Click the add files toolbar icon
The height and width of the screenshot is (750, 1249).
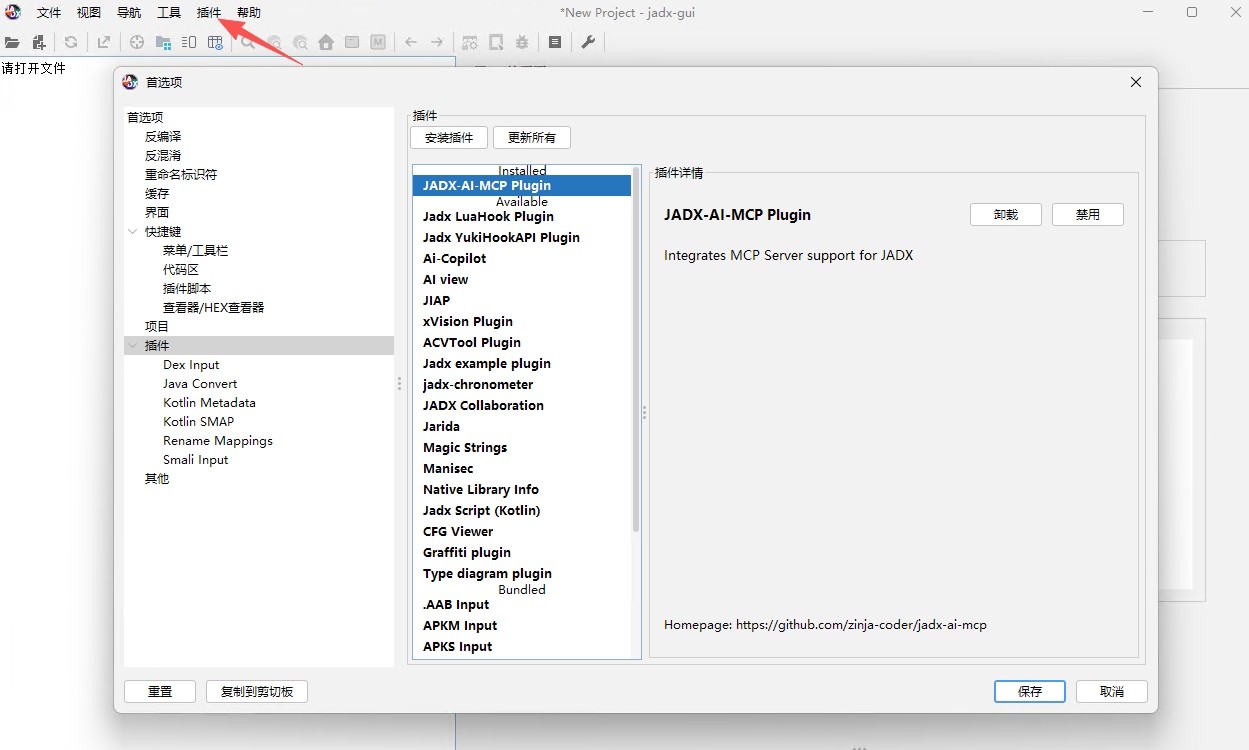coord(39,42)
